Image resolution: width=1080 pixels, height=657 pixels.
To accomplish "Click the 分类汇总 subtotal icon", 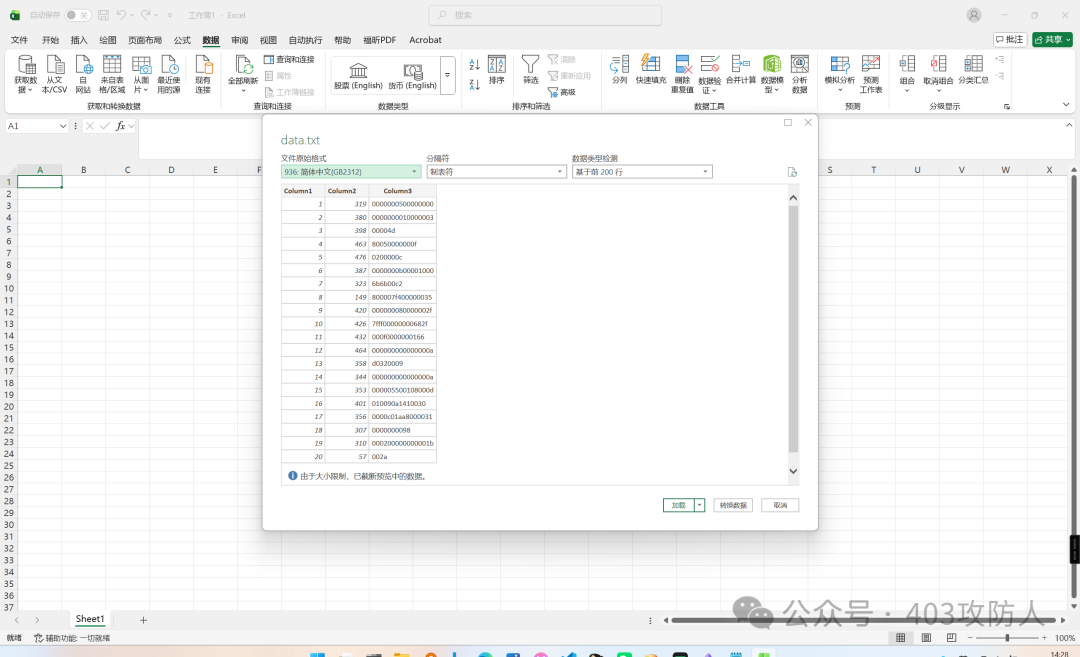I will 973,66.
